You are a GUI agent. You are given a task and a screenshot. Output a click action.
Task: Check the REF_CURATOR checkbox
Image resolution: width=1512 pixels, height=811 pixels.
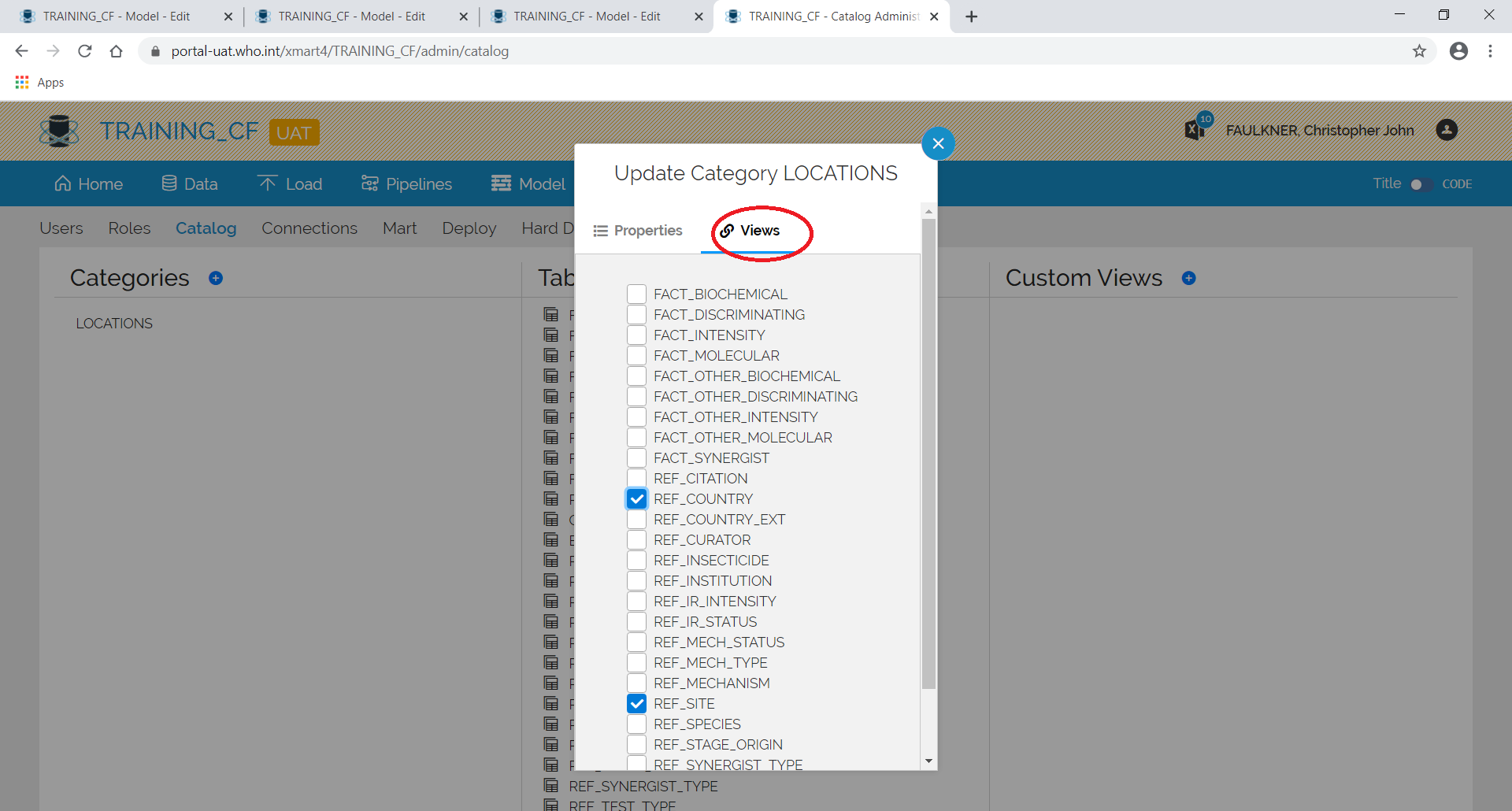636,539
